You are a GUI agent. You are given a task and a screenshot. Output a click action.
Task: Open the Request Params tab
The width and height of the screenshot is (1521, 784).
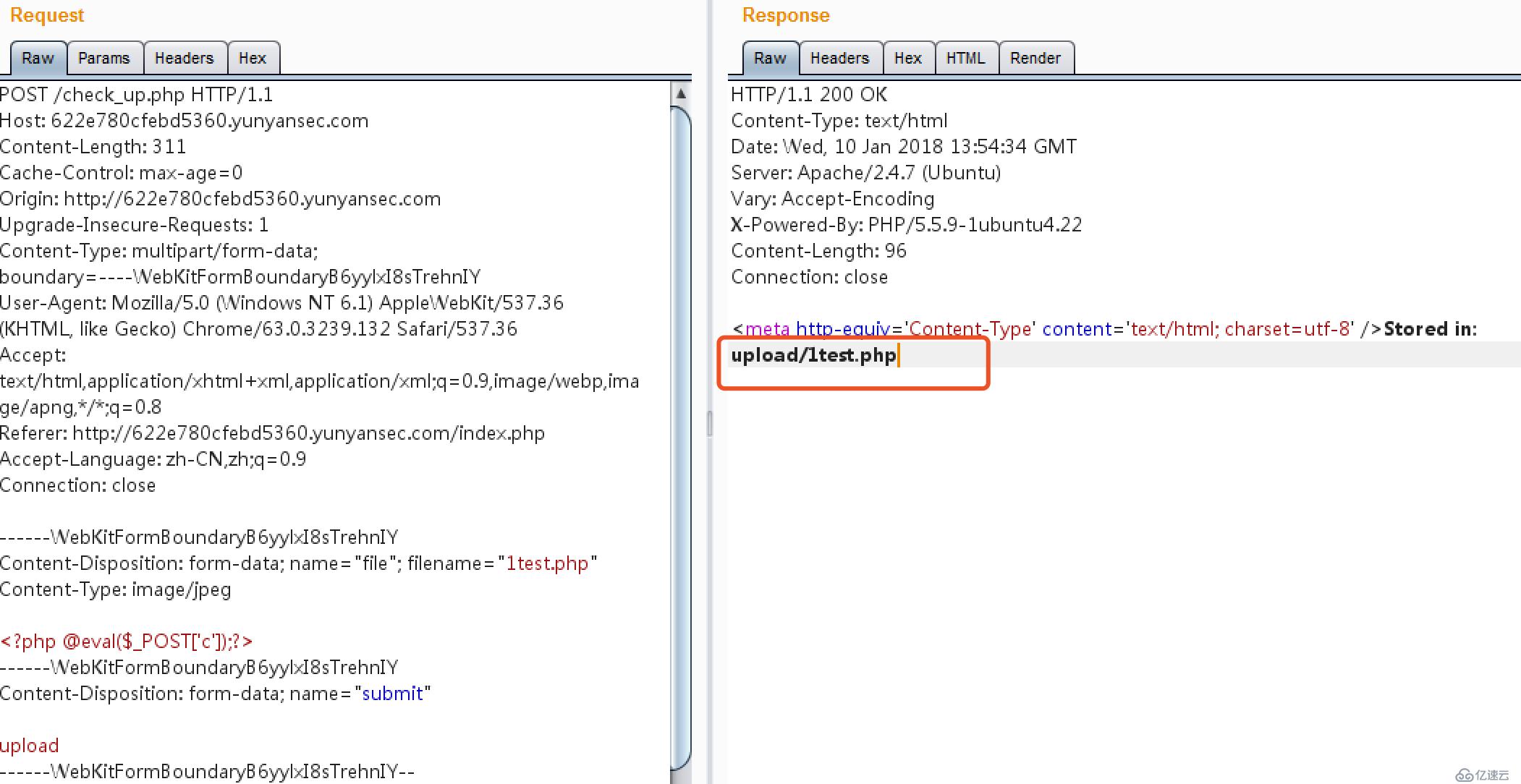tap(104, 58)
